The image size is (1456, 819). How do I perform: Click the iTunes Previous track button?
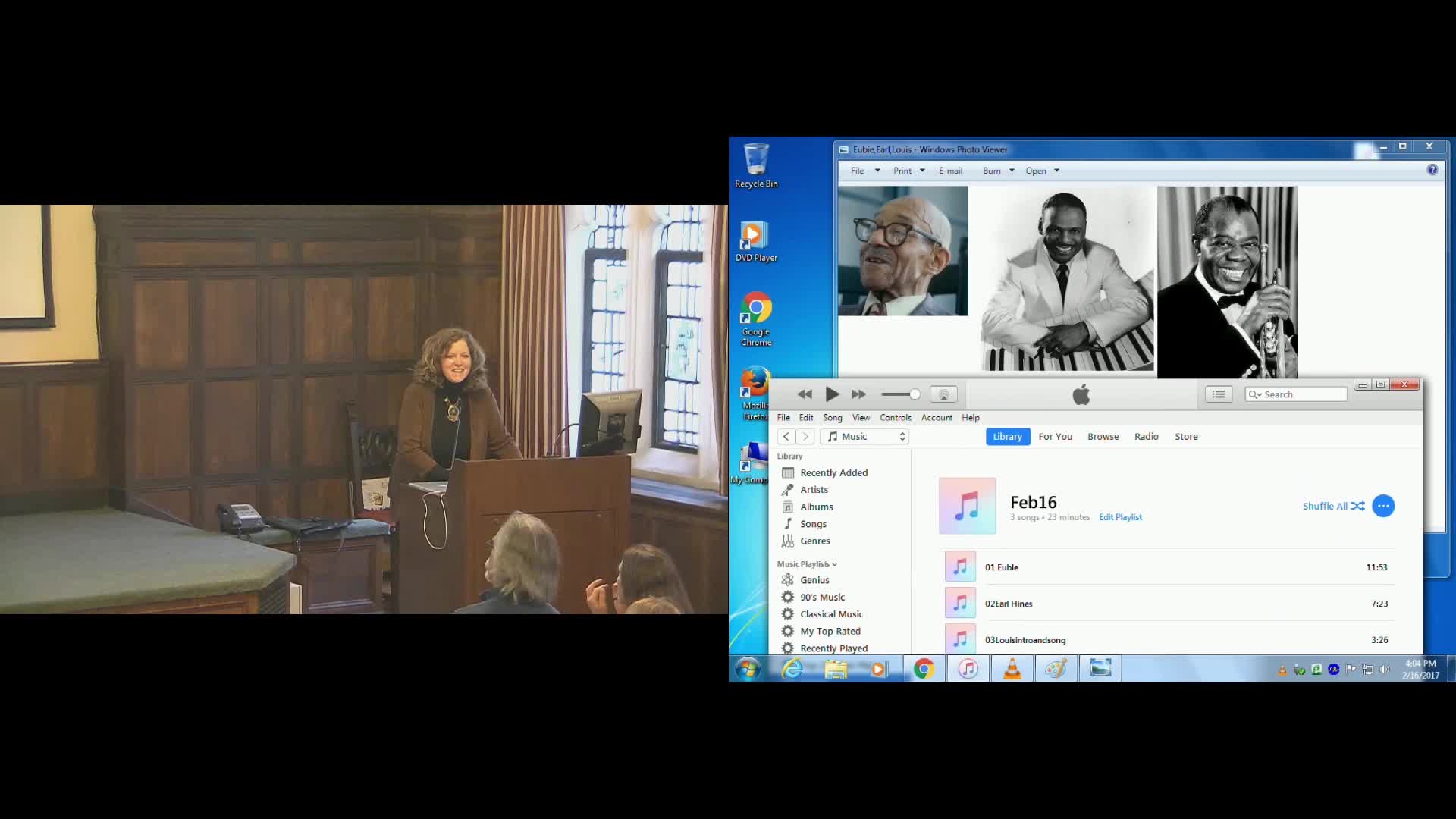pos(805,394)
